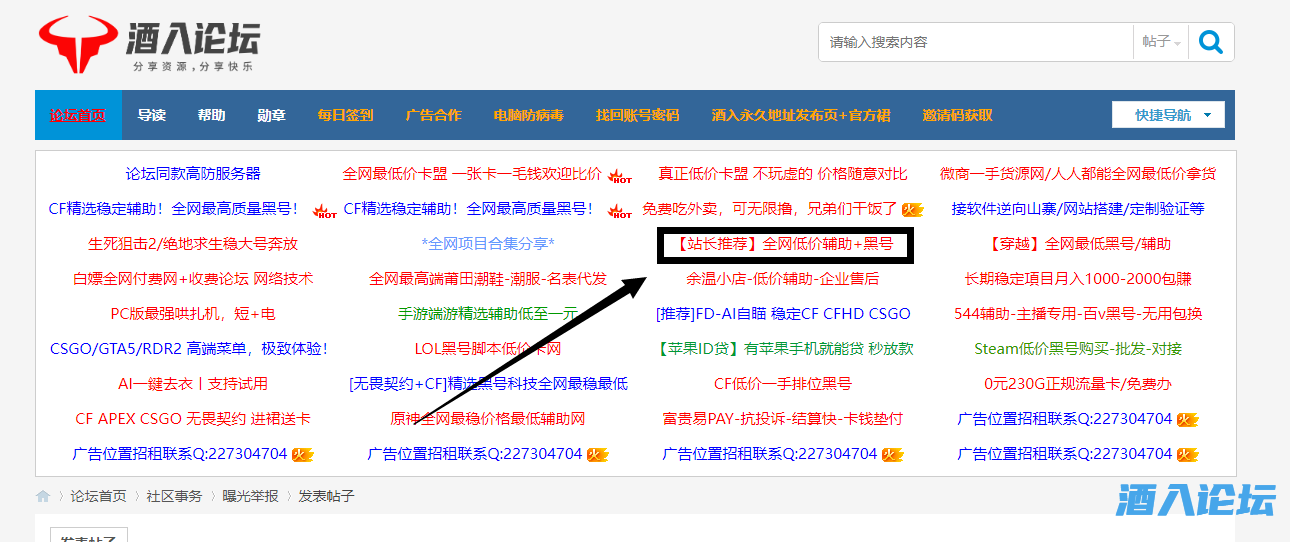Screen dimensions: 1290x542
Task: Open the 论坛同款高防服务器 link
Action: (x=193, y=173)
